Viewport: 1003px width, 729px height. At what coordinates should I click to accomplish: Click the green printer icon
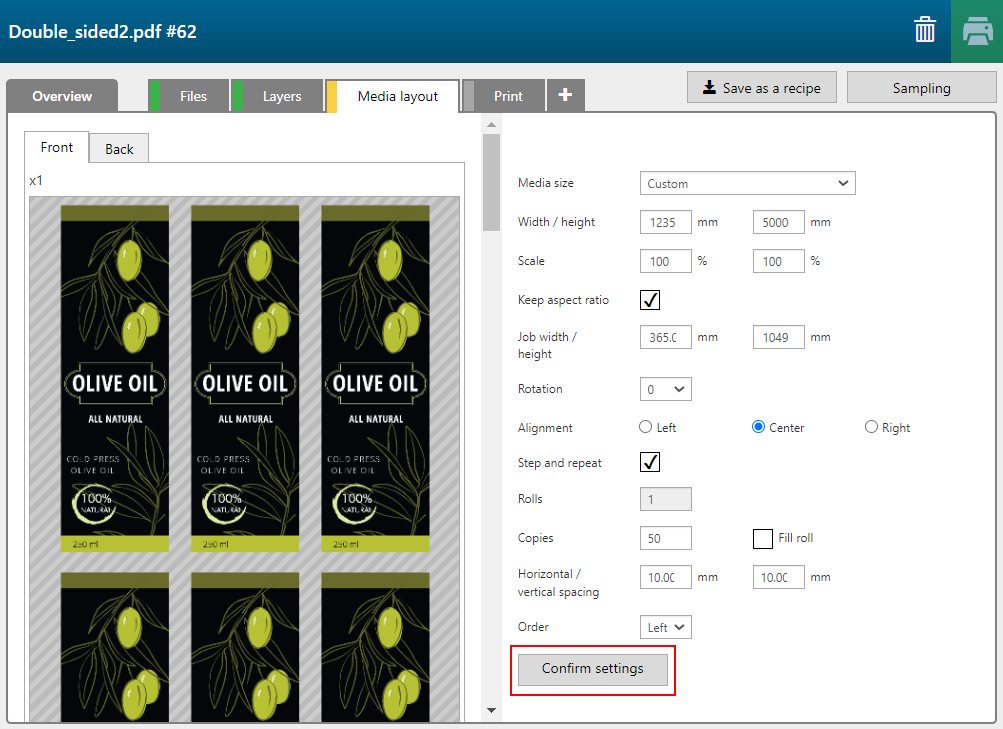(x=977, y=31)
